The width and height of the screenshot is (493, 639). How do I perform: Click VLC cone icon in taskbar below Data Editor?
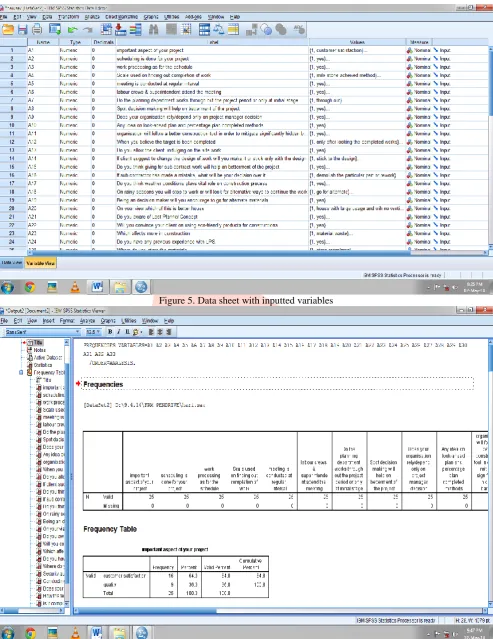point(75,287)
